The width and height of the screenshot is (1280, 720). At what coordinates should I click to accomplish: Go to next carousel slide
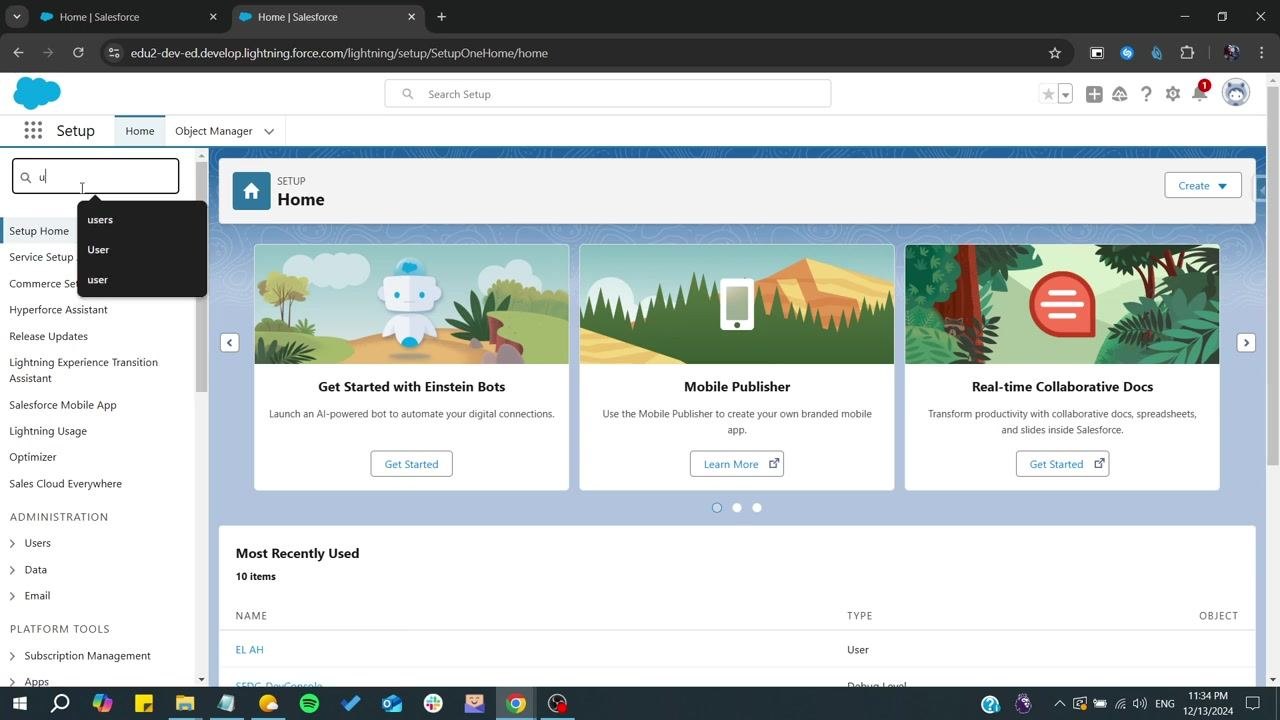coord(1246,343)
